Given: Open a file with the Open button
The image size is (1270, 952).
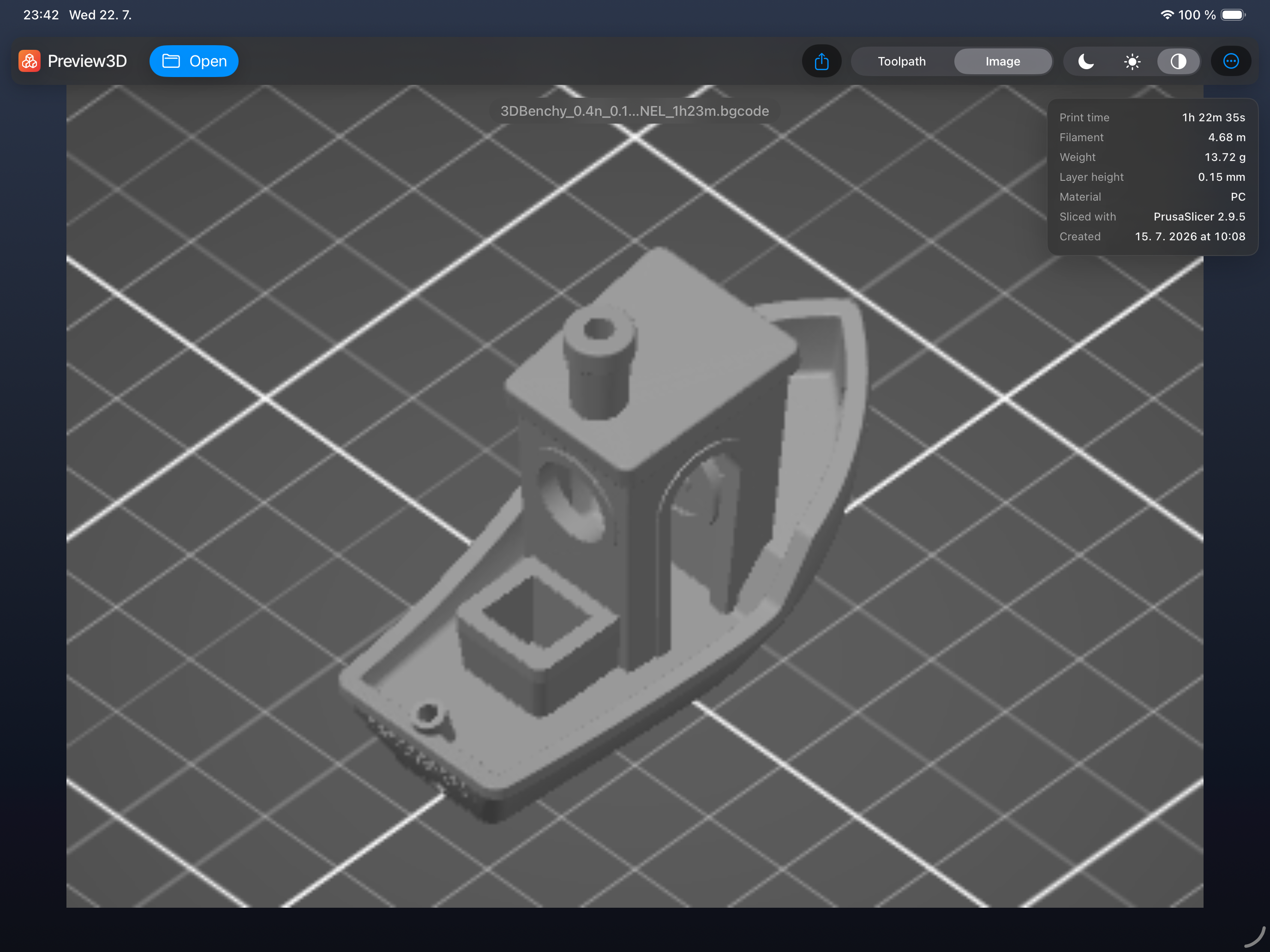Looking at the screenshot, I should pyautogui.click(x=194, y=61).
